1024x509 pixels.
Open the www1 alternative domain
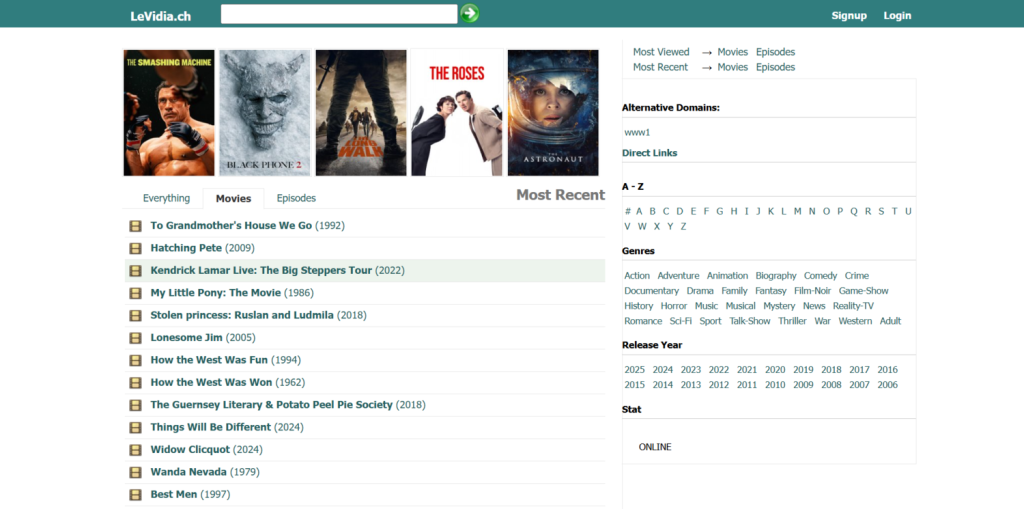pos(637,133)
